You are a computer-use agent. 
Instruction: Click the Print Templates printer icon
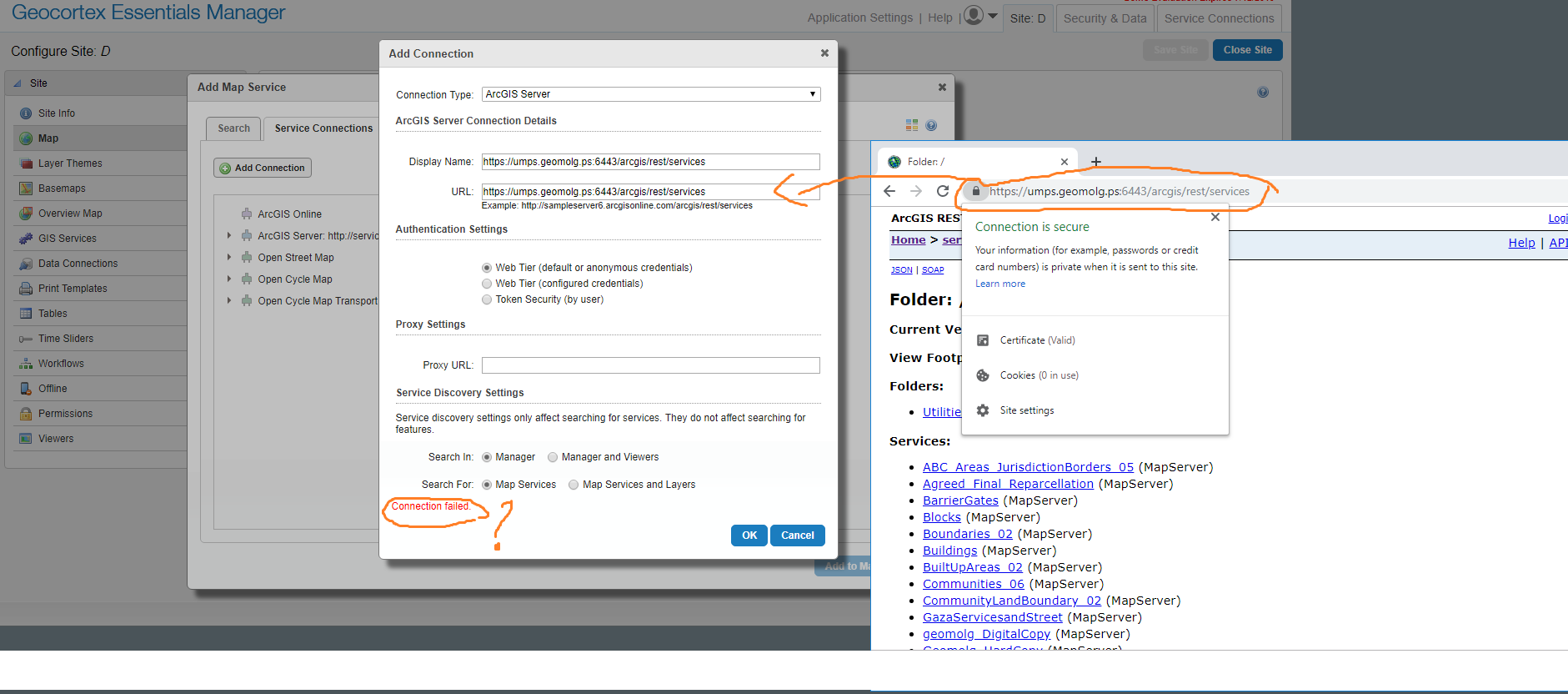click(x=26, y=289)
